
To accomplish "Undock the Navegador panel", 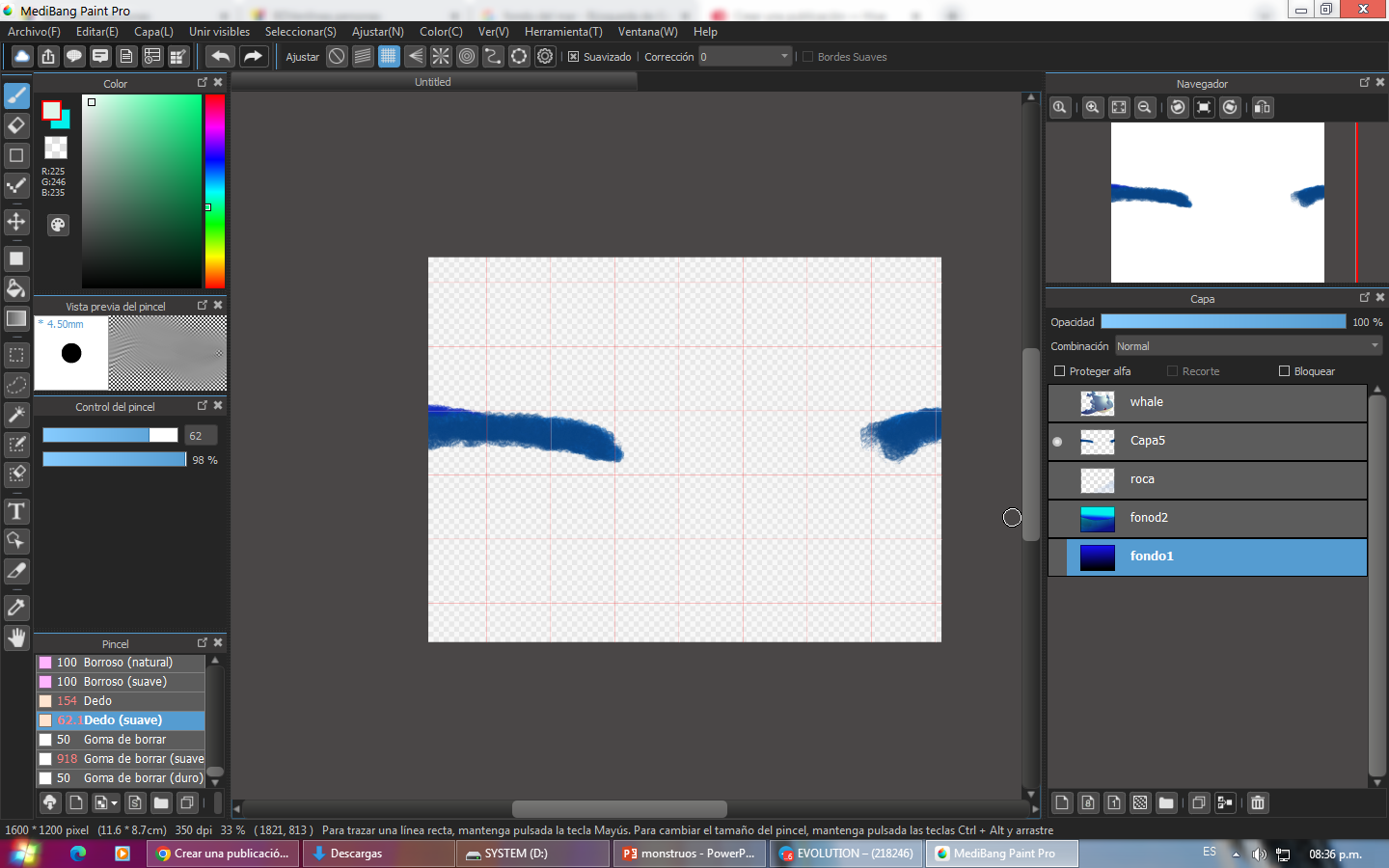I will [1365, 83].
